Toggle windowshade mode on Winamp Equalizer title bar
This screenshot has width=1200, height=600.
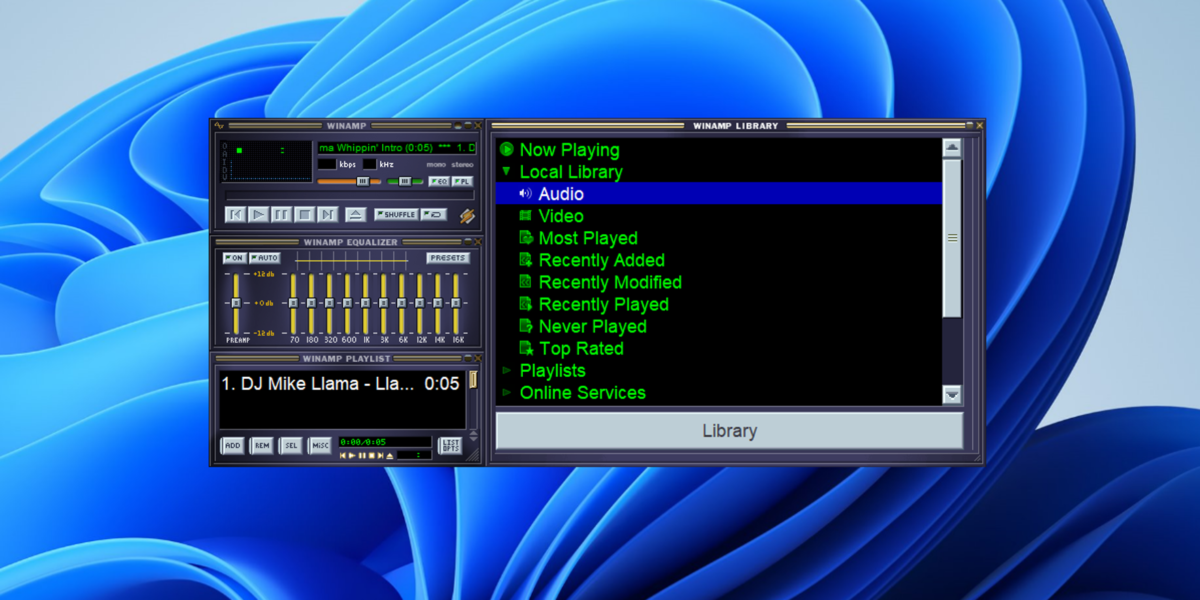click(468, 242)
